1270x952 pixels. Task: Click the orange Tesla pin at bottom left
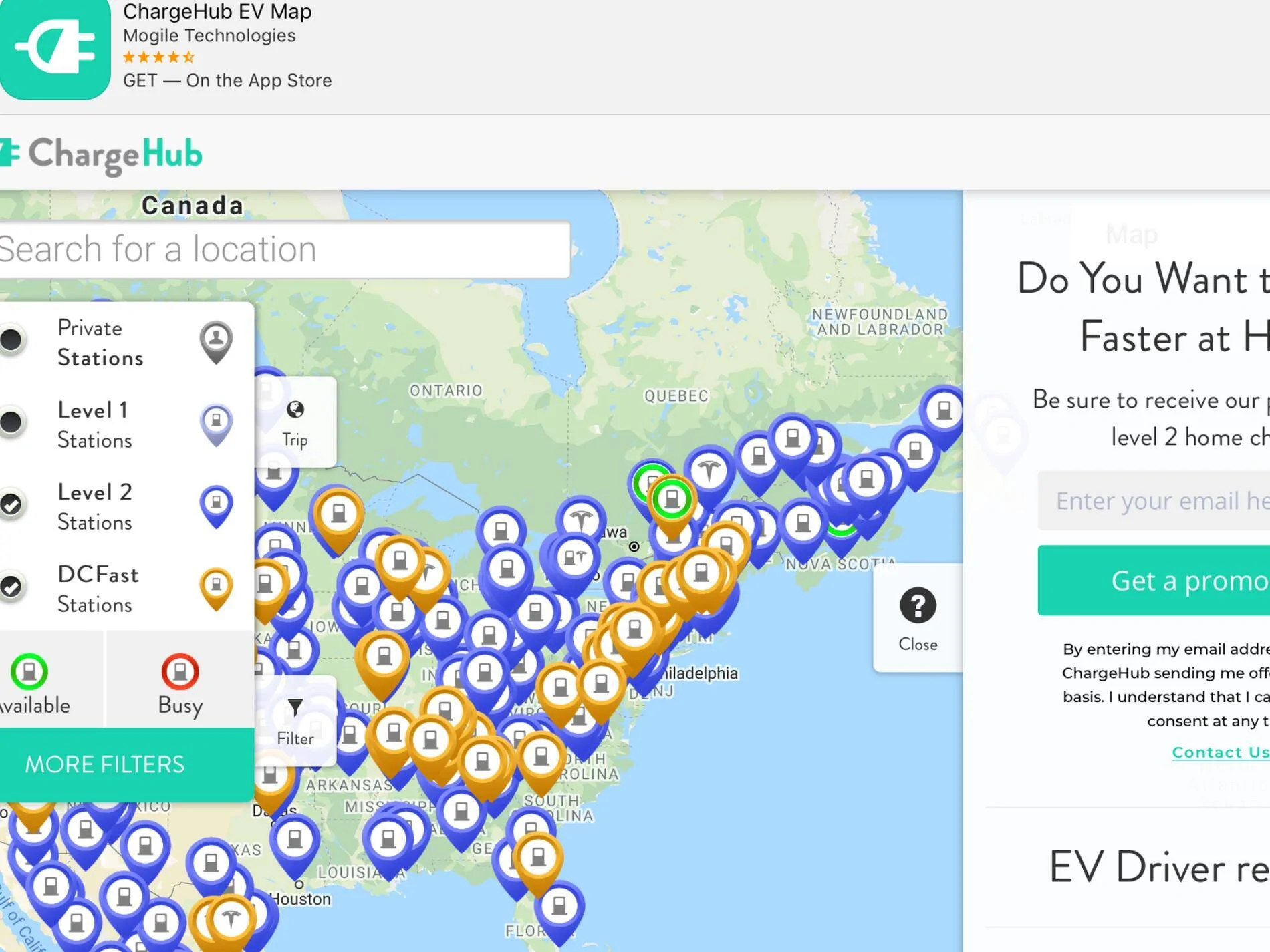pyautogui.click(x=231, y=921)
